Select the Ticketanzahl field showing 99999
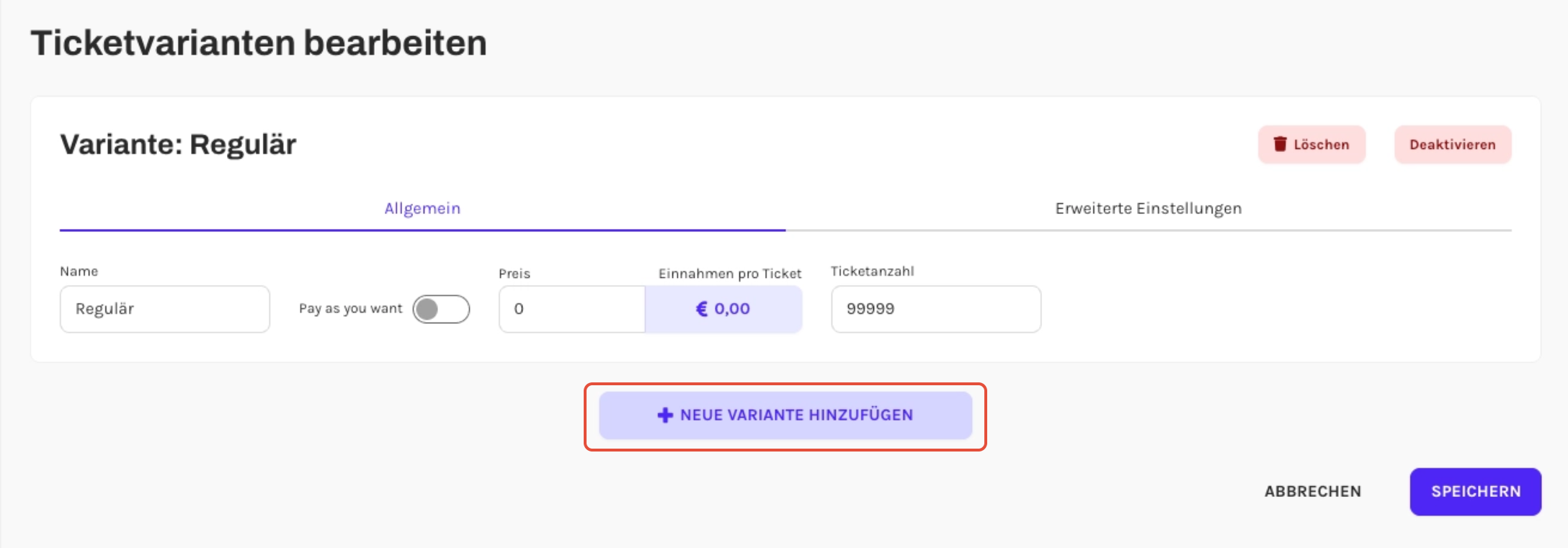The height and width of the screenshot is (548, 1568). click(x=936, y=309)
